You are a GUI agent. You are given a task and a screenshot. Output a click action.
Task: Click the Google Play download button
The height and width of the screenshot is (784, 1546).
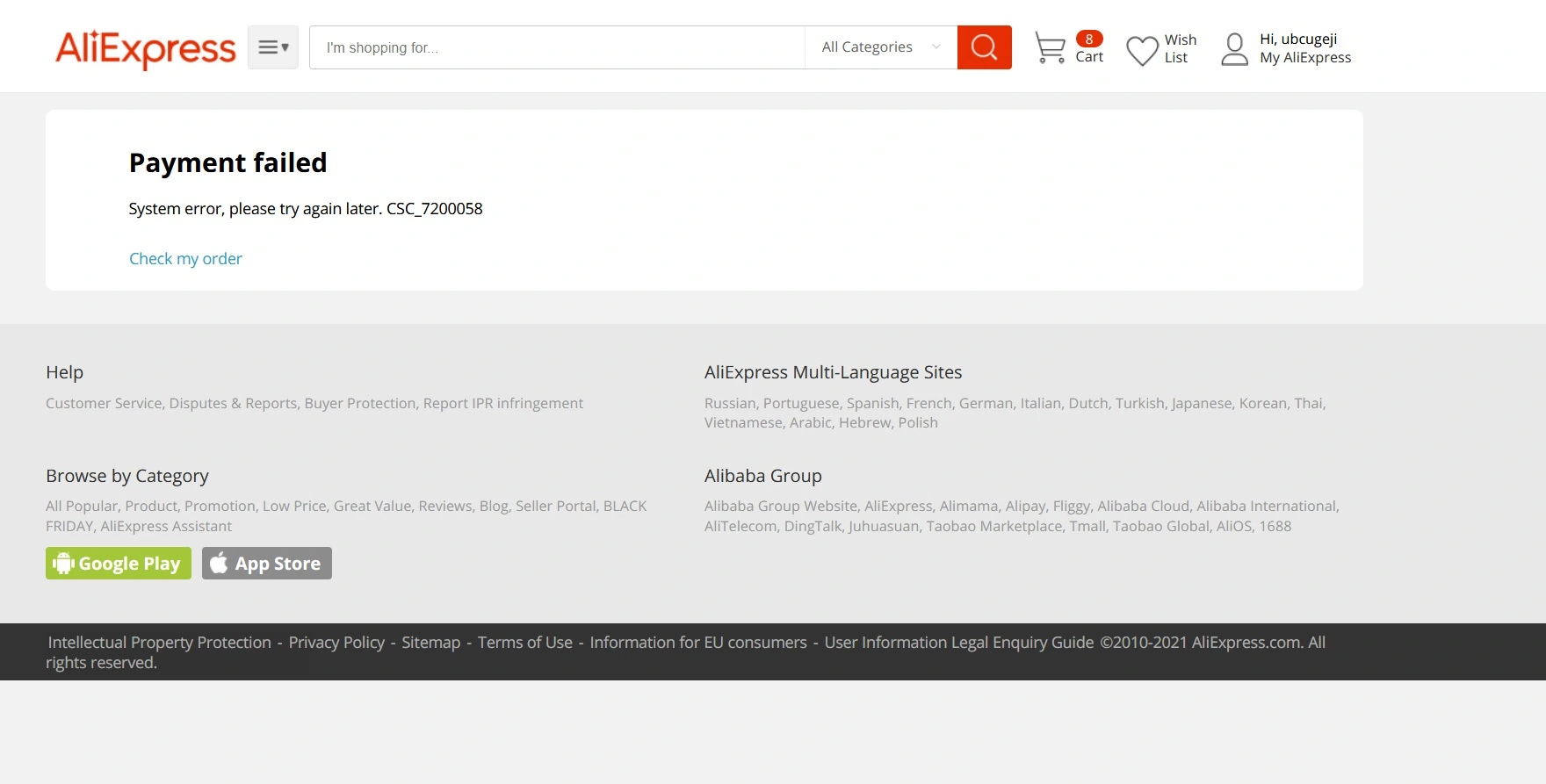click(119, 564)
